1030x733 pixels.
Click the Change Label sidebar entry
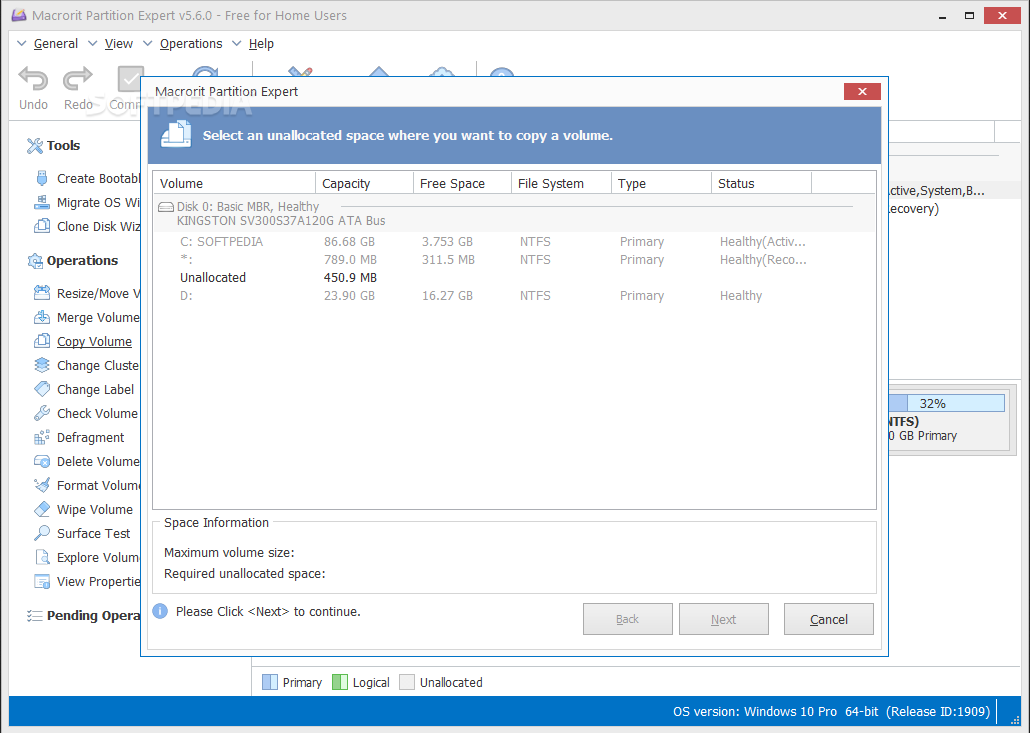(95, 389)
